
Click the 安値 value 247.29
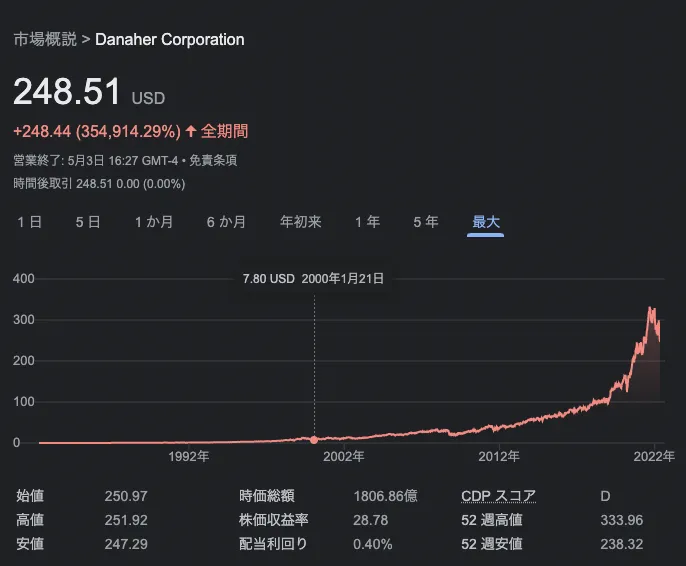pyautogui.click(x=126, y=544)
